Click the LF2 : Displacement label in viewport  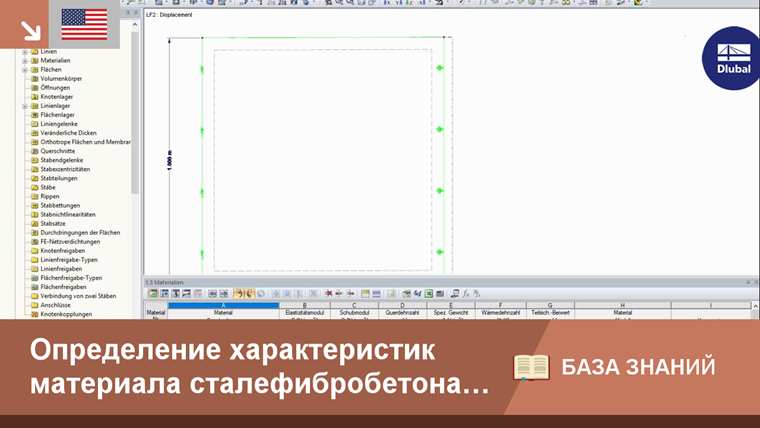click(x=169, y=15)
